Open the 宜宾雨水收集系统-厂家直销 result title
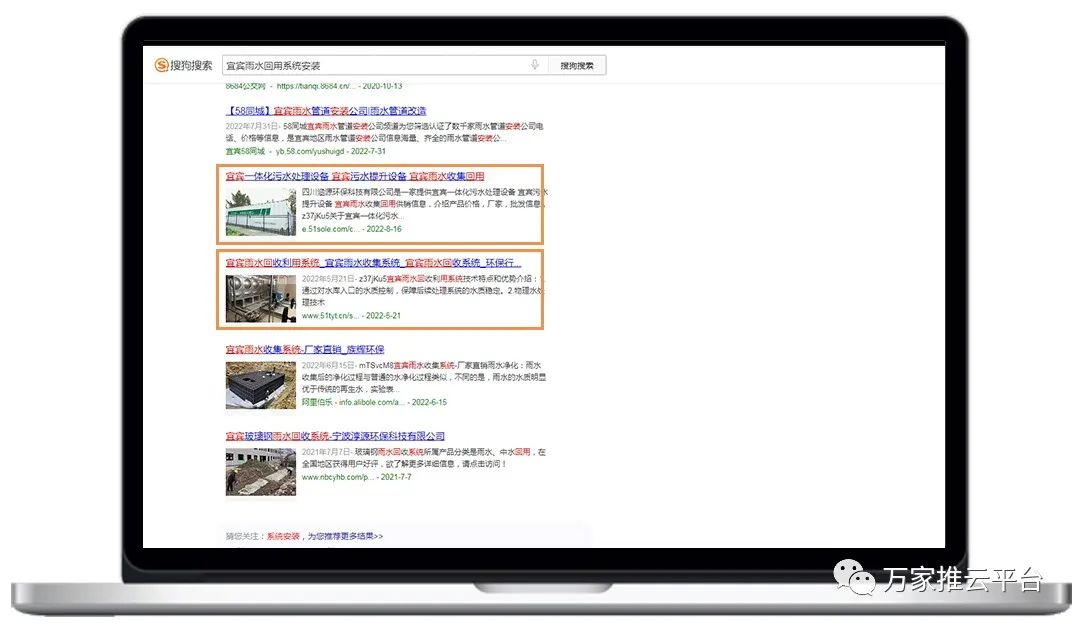Screen dimensions: 1080x628 coord(304,350)
